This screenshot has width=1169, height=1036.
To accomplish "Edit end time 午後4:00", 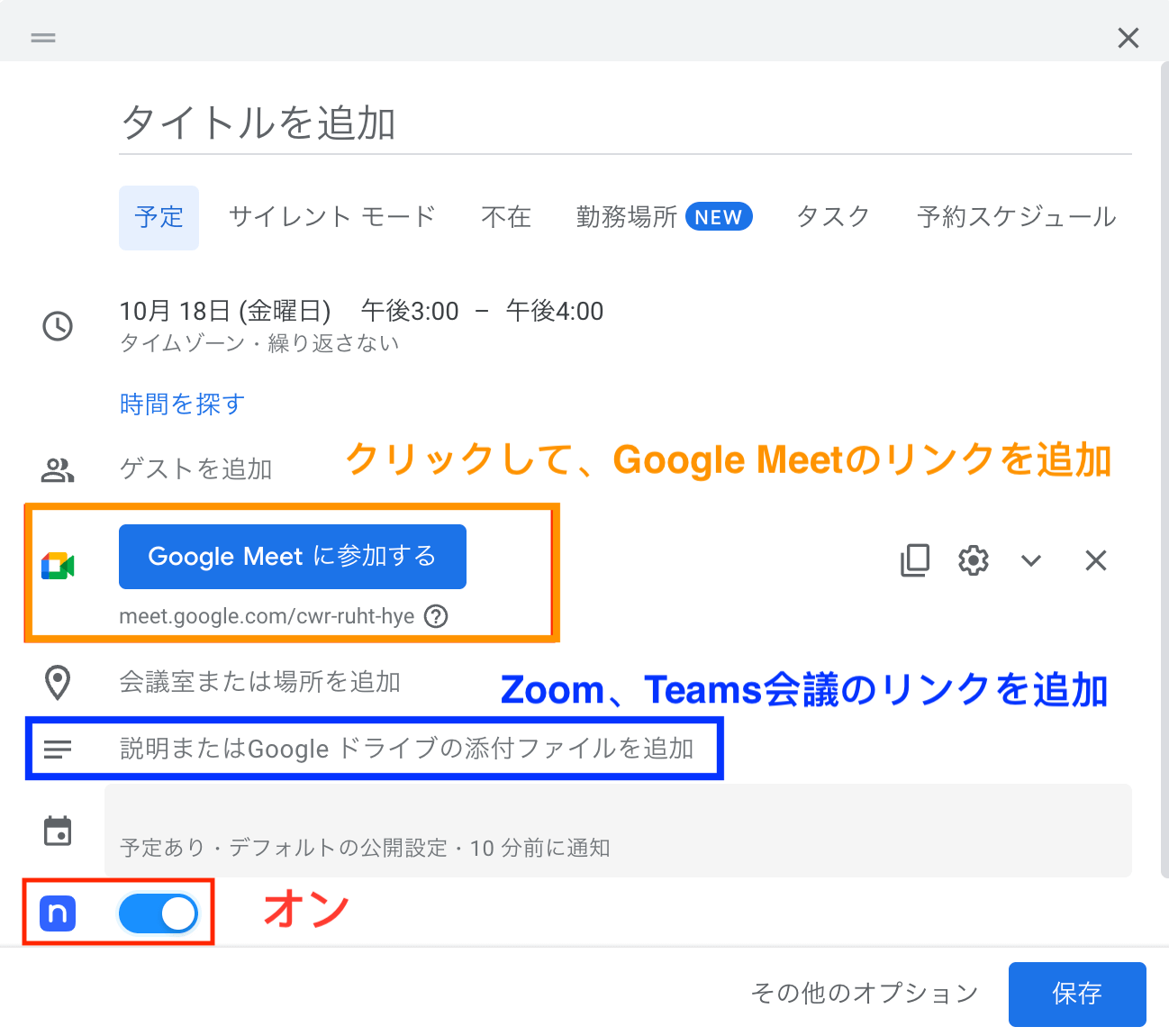I will (555, 312).
